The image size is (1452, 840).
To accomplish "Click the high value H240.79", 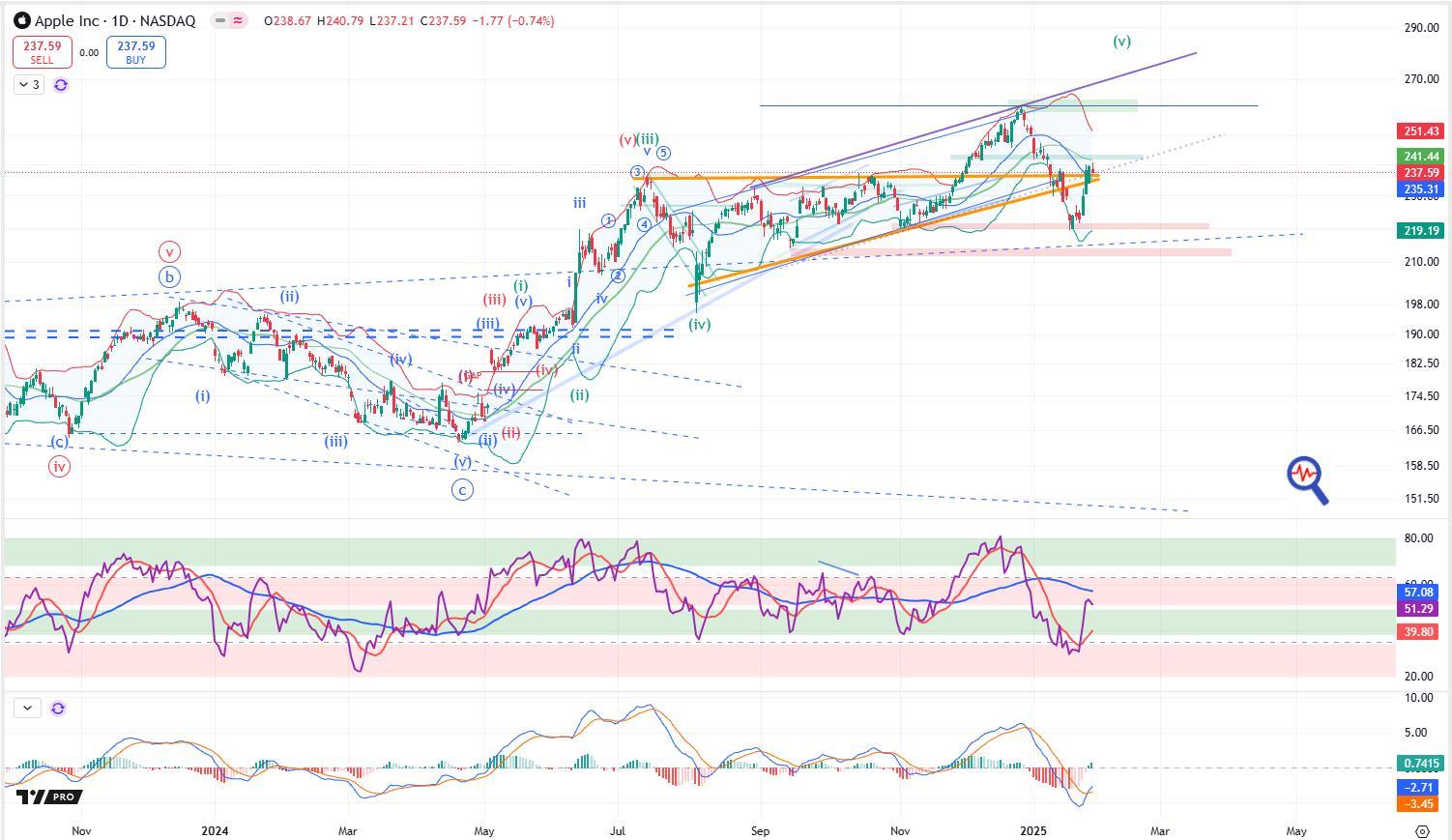I will (x=341, y=20).
